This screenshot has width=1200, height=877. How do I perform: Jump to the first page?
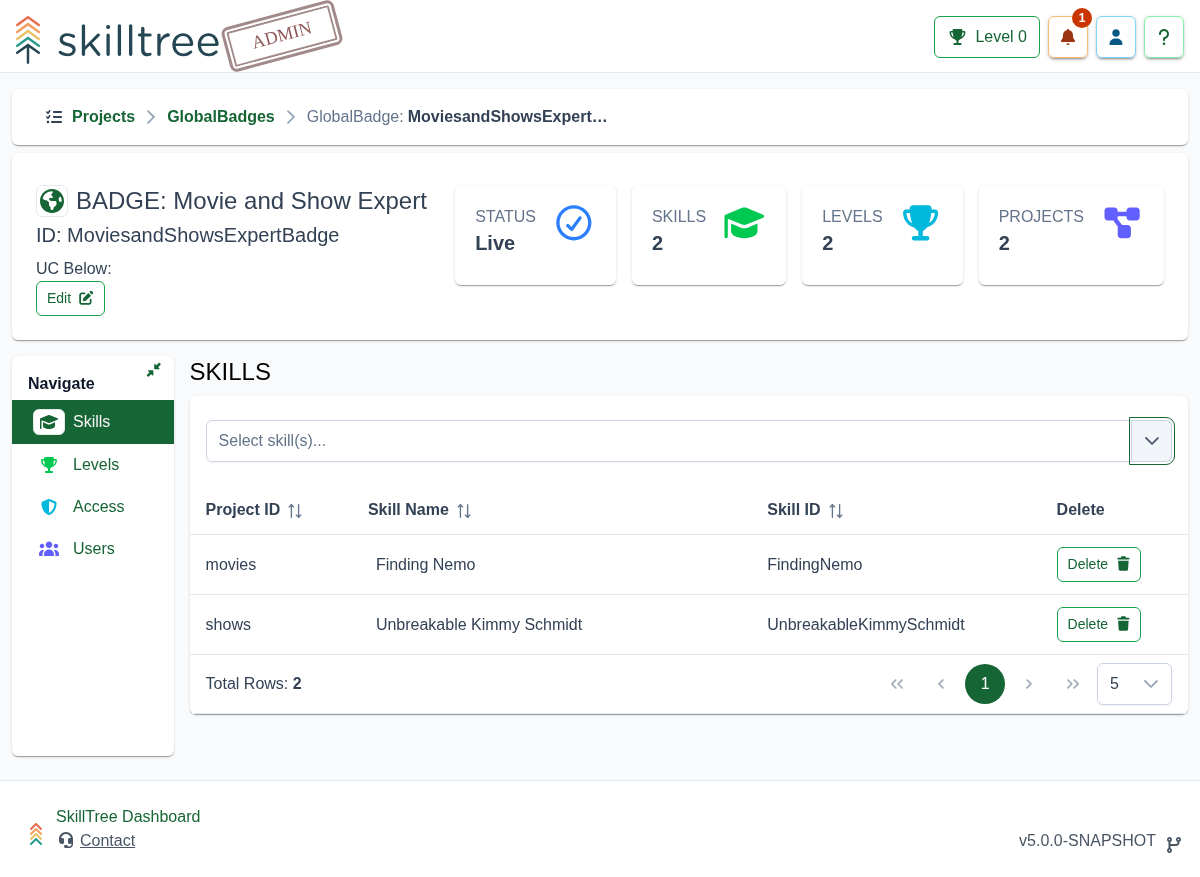tap(897, 684)
